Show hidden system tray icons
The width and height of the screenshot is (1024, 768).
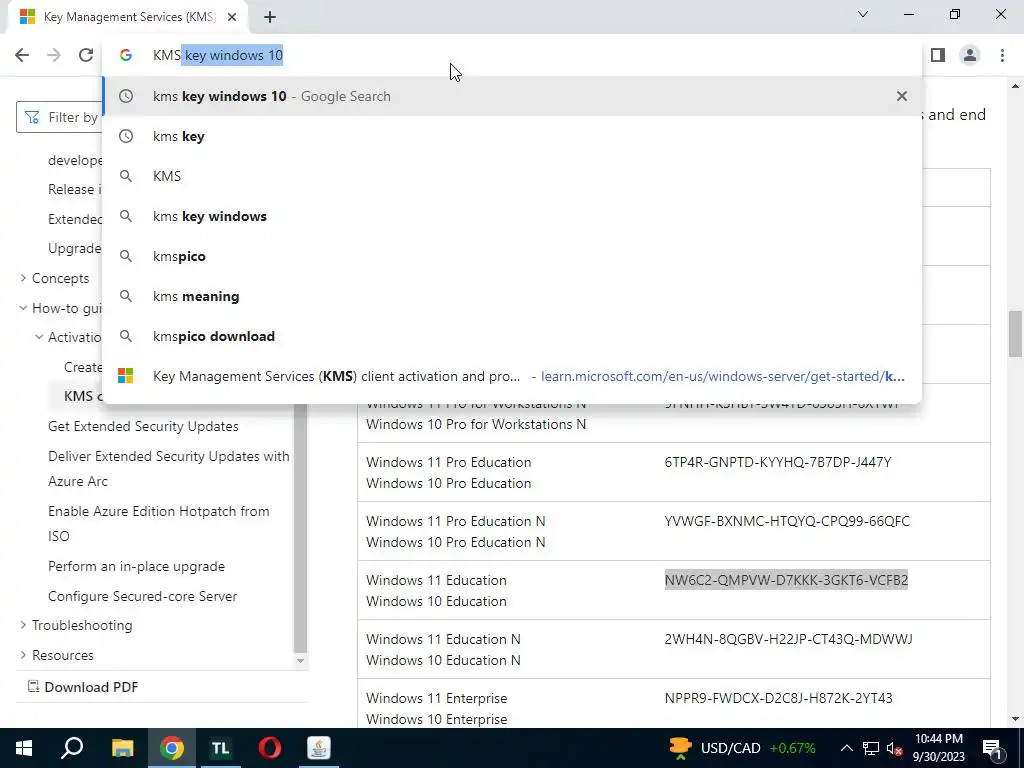[846, 748]
